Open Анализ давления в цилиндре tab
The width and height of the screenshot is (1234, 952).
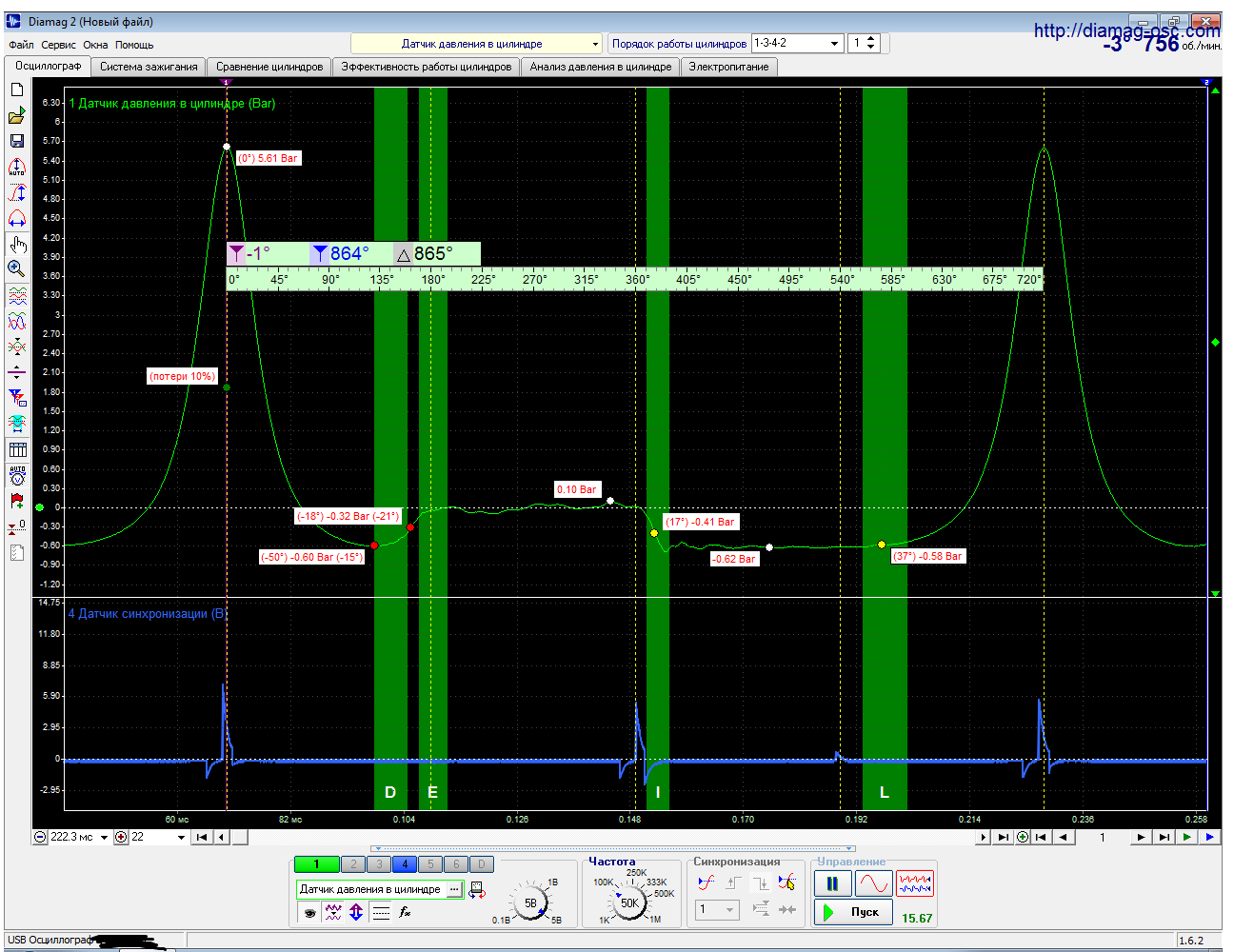(x=601, y=67)
